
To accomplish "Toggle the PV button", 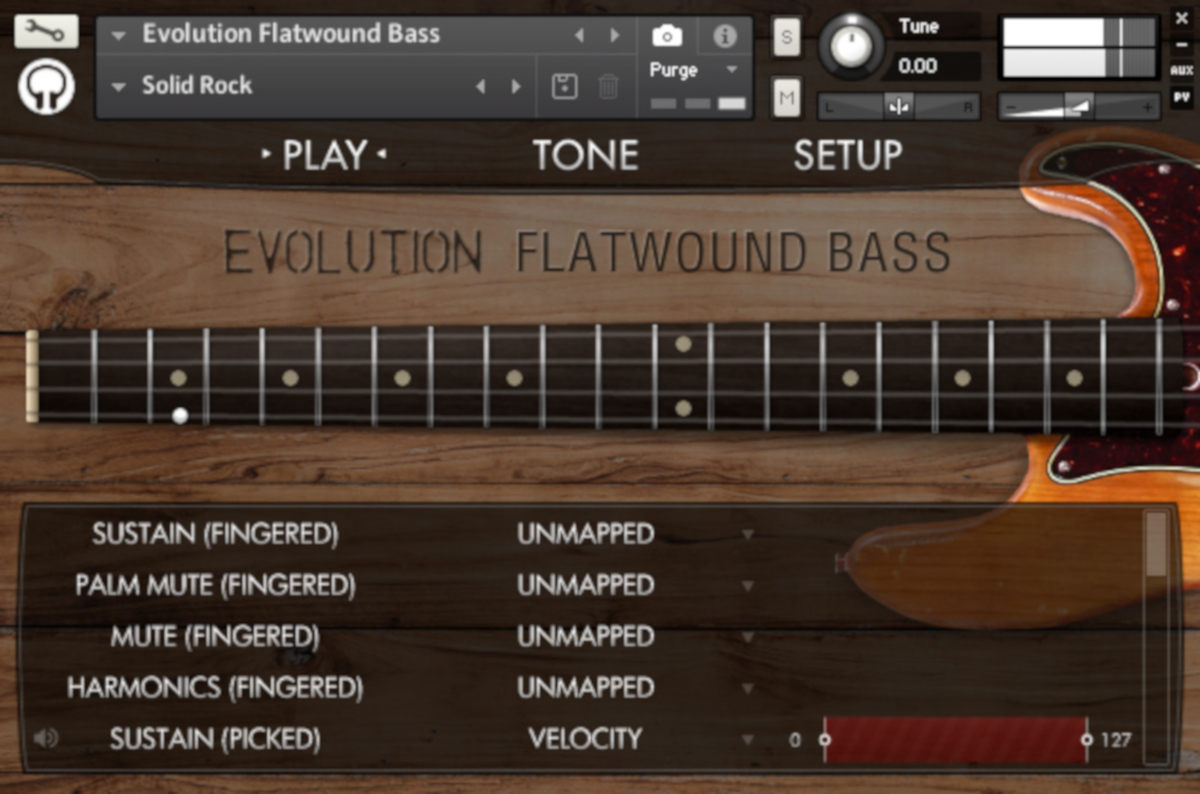I will (1181, 98).
